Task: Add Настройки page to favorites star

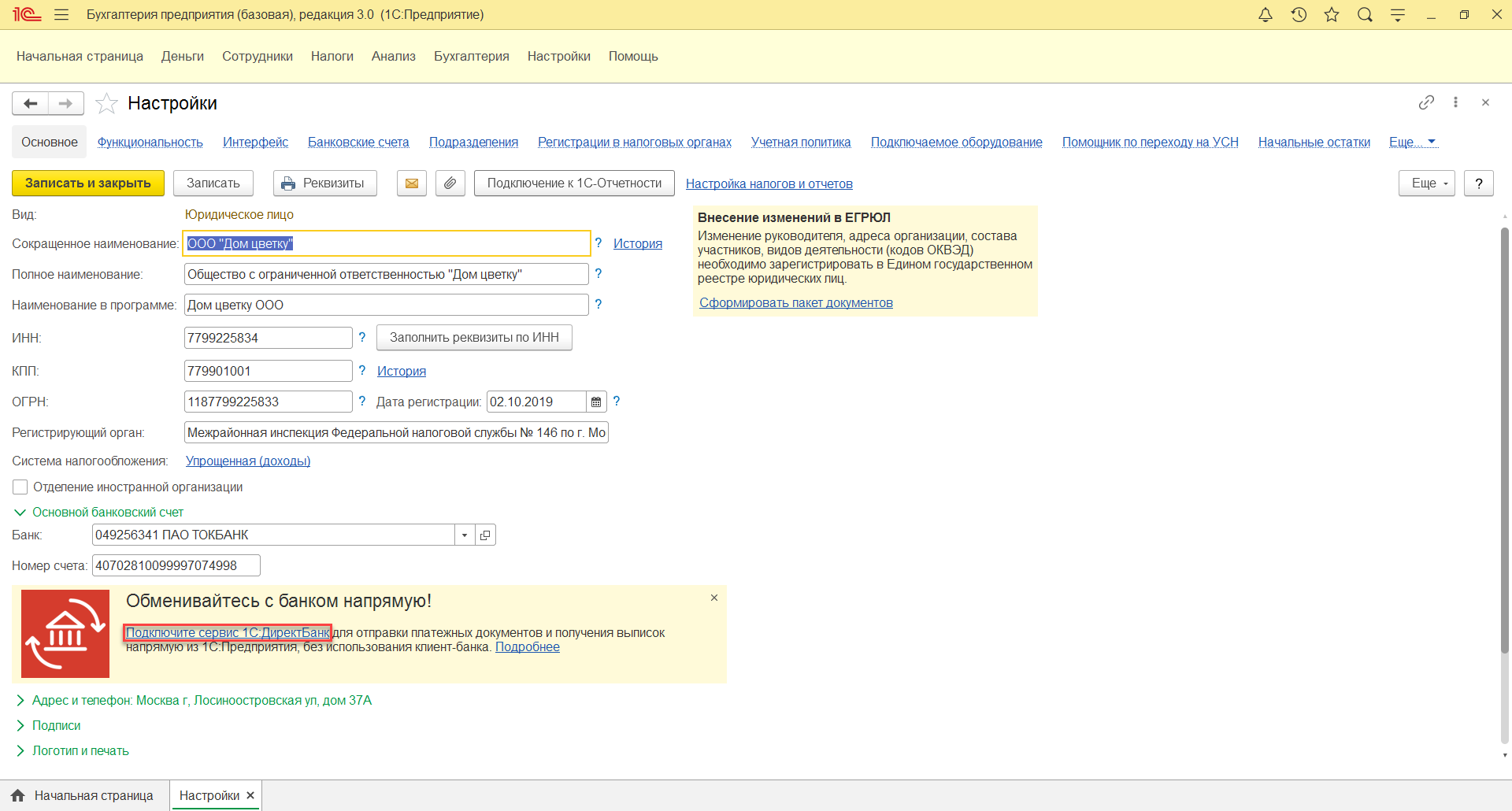Action: coord(106,103)
